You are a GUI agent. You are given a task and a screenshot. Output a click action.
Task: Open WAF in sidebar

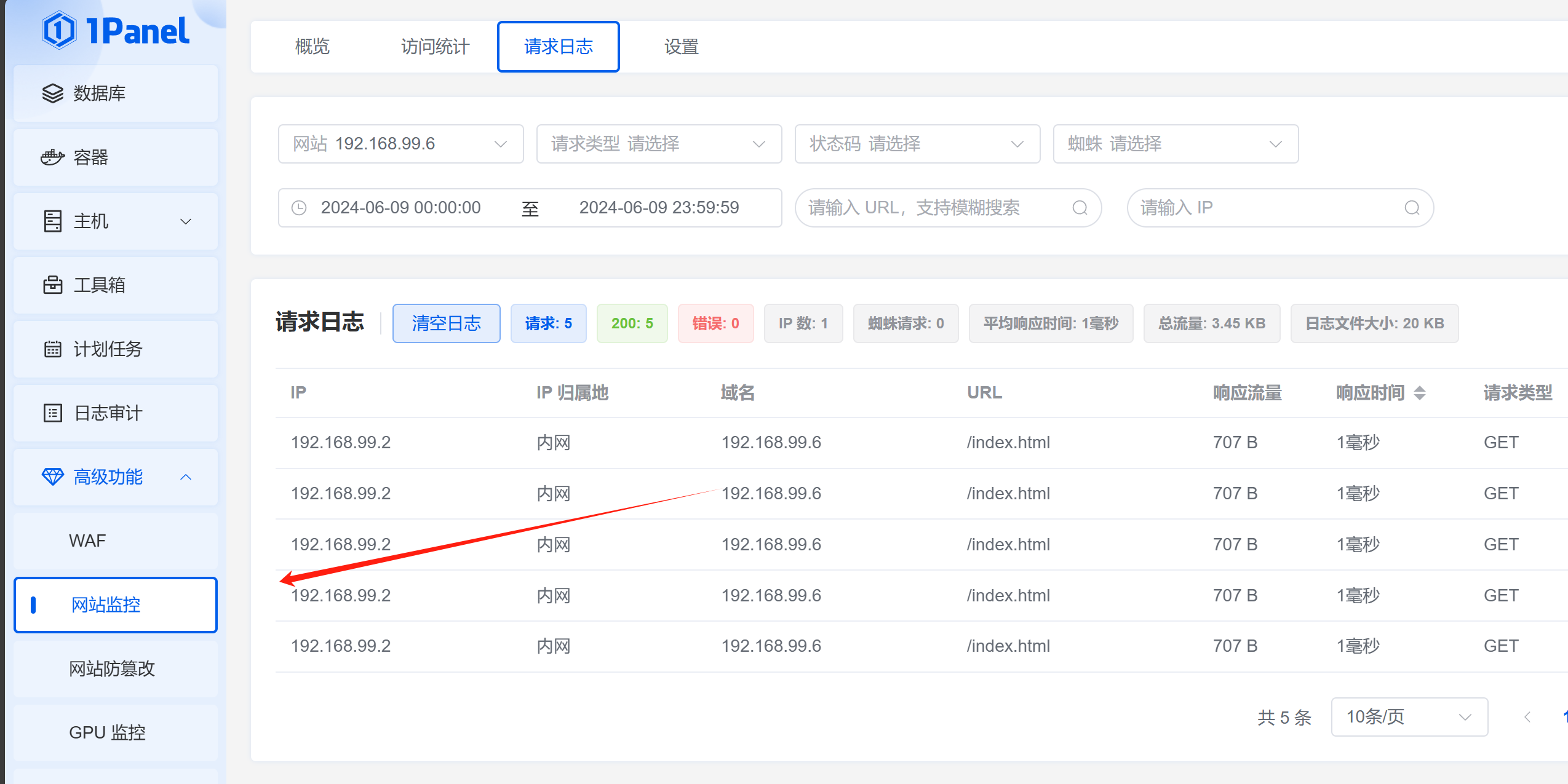point(116,541)
